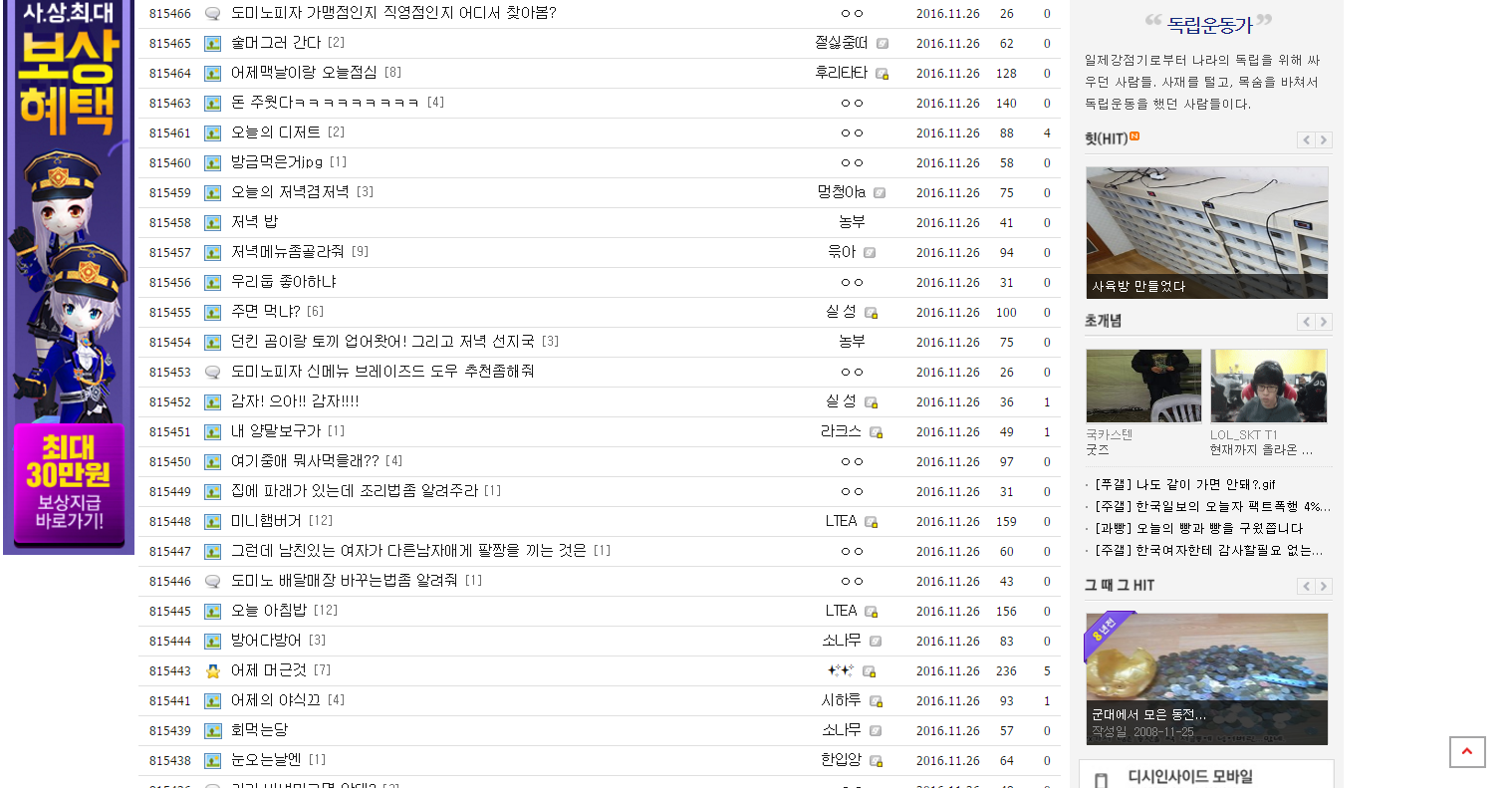Open post 저녁메뉴좀골라줘
Image resolution: width=1512 pixels, height=788 pixels.
coord(287,252)
